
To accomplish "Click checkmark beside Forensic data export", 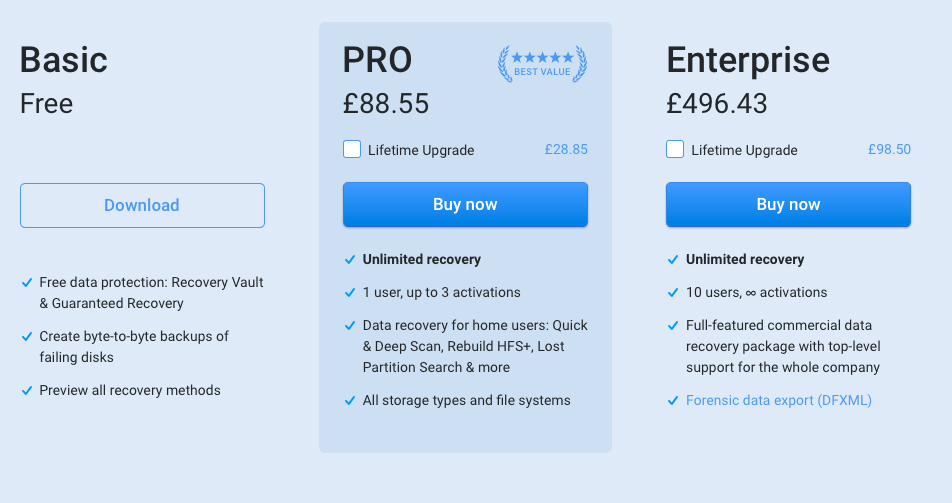I will pos(673,401).
